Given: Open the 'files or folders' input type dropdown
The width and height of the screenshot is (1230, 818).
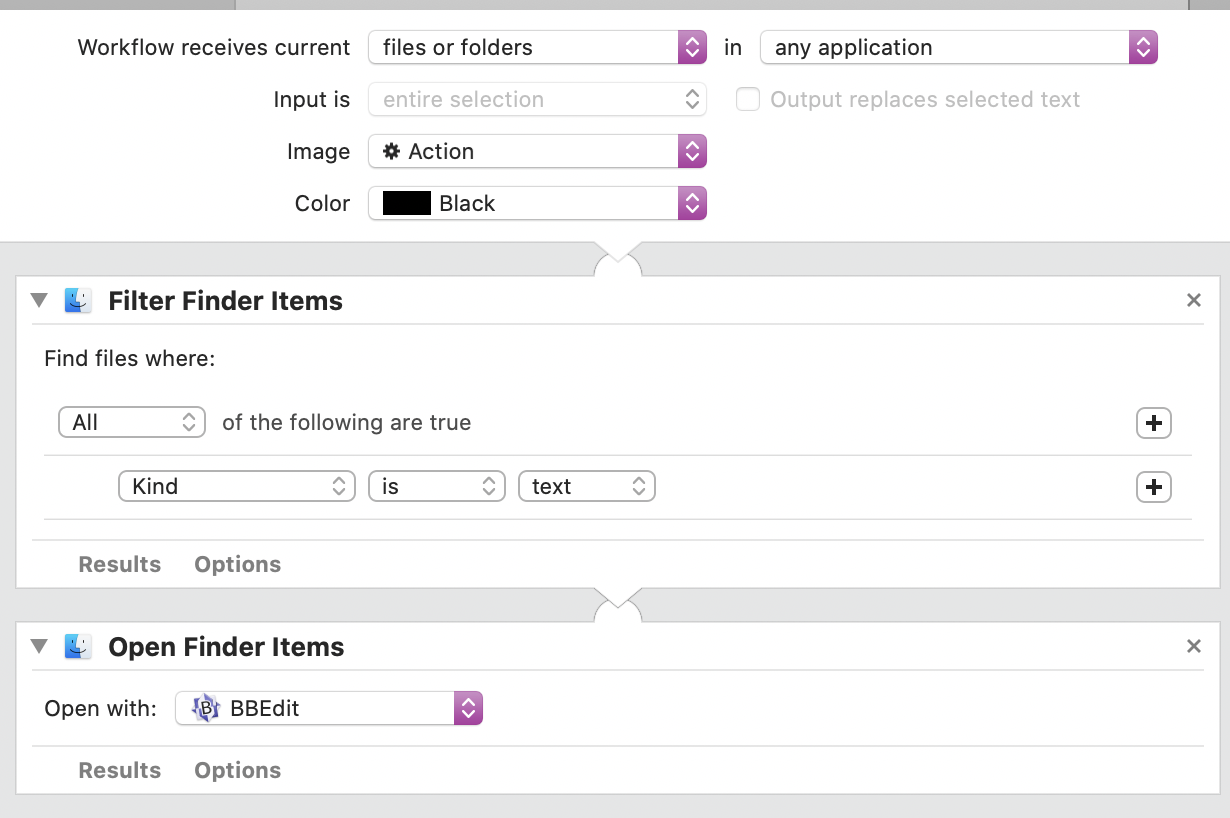Looking at the screenshot, I should [537, 47].
